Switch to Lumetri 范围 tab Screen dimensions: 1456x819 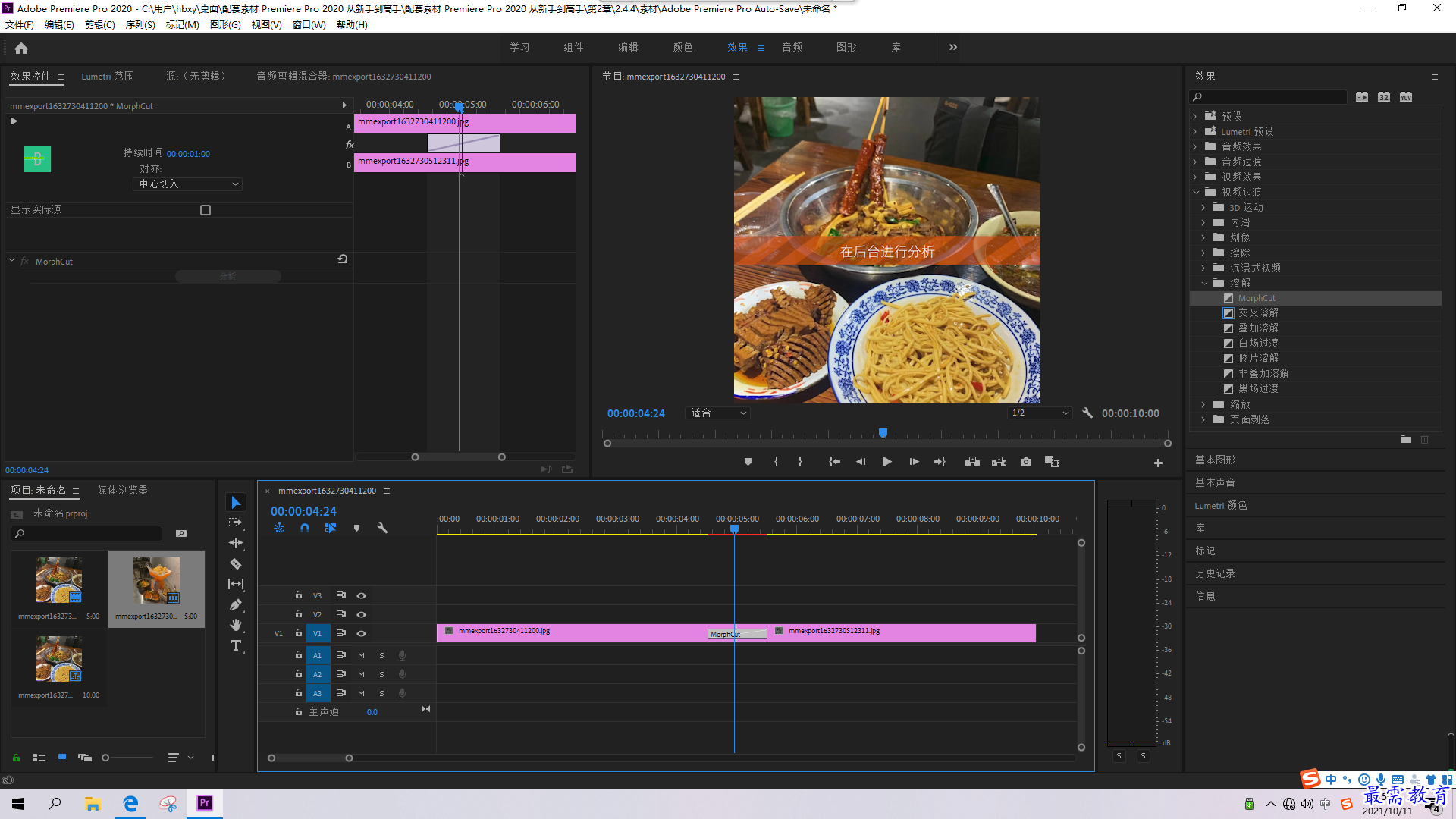pos(108,77)
